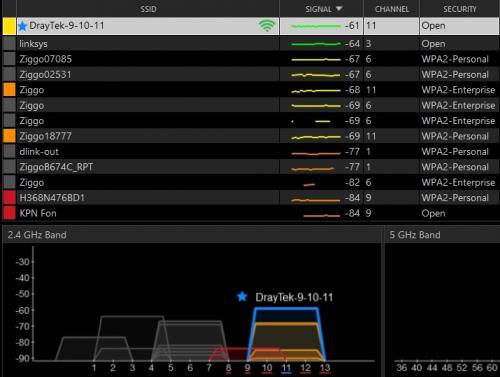Click the gray swatch beside Ziggo07085
500x377 pixels.
(x=9, y=59)
